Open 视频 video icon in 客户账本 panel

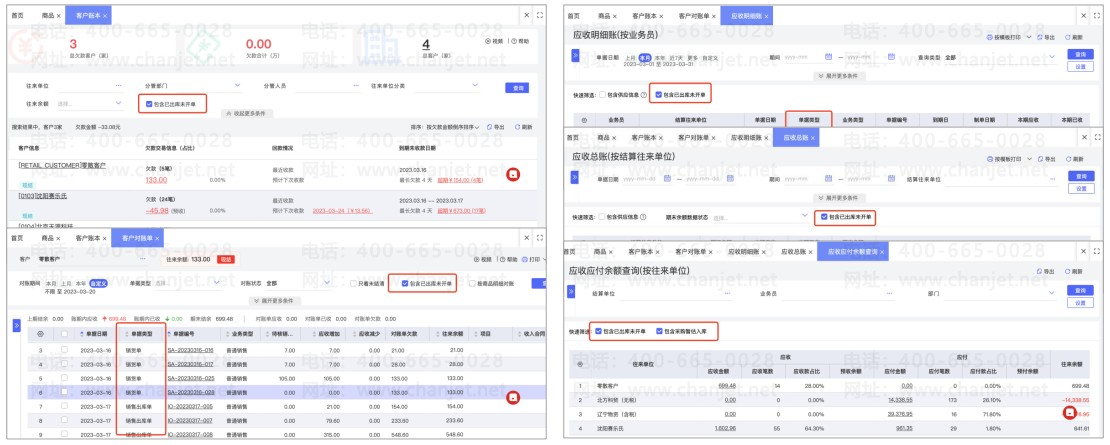(488, 41)
